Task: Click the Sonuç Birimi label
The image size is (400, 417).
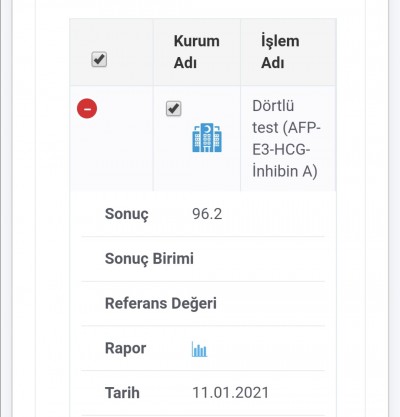Action: [149, 259]
